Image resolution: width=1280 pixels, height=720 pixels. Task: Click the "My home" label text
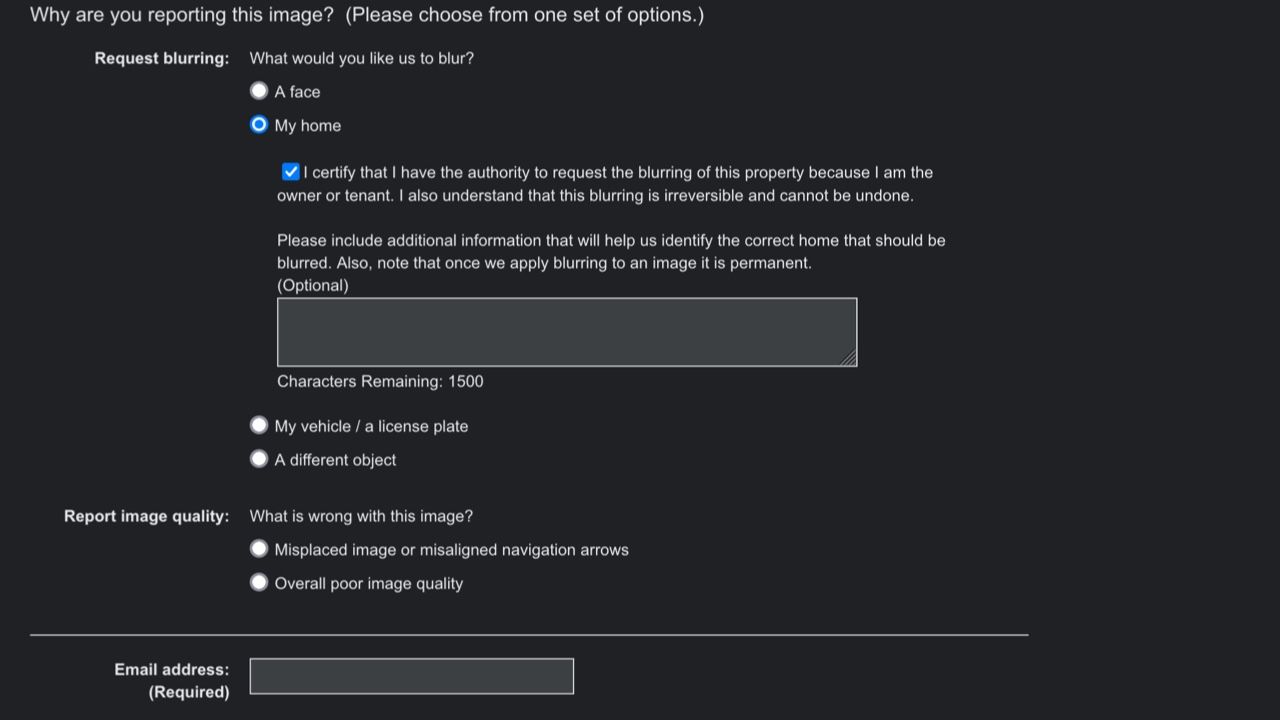click(x=308, y=126)
